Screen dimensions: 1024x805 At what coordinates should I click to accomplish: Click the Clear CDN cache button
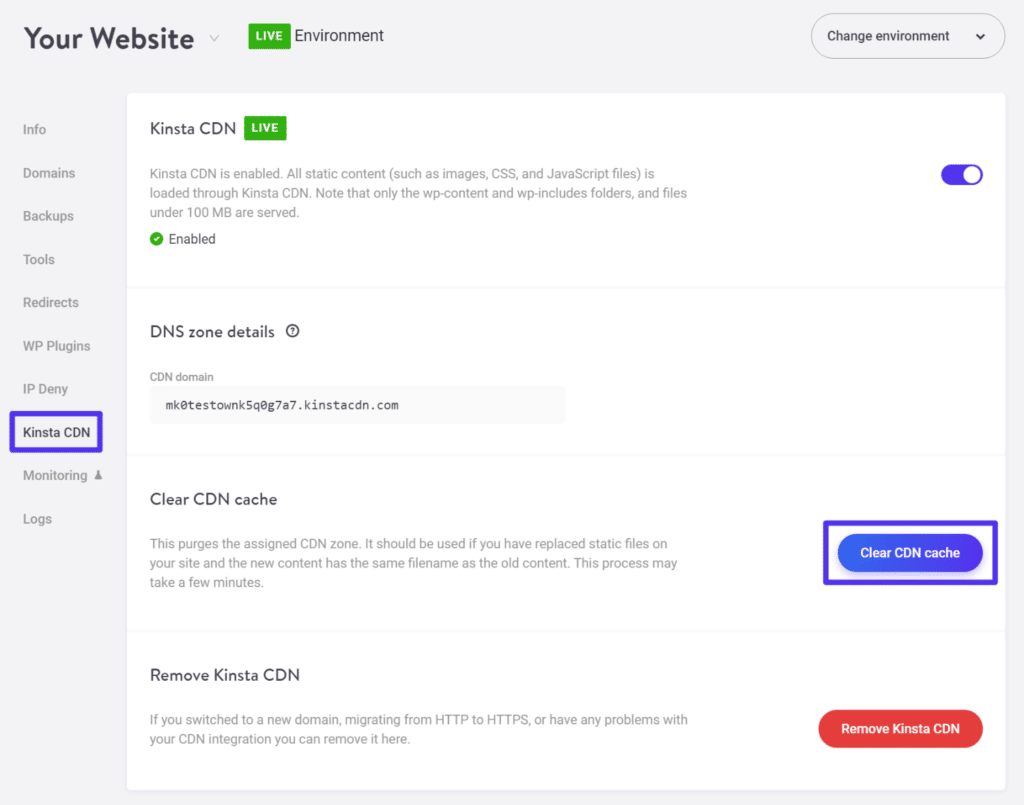tap(909, 552)
